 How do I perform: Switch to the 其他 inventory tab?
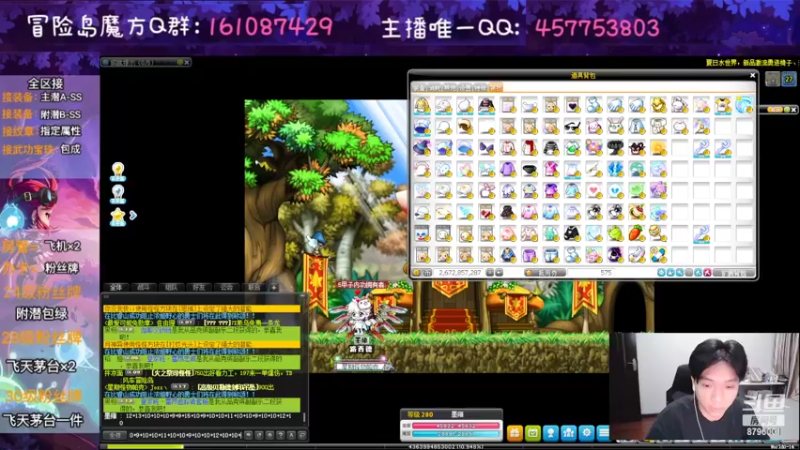449,88
